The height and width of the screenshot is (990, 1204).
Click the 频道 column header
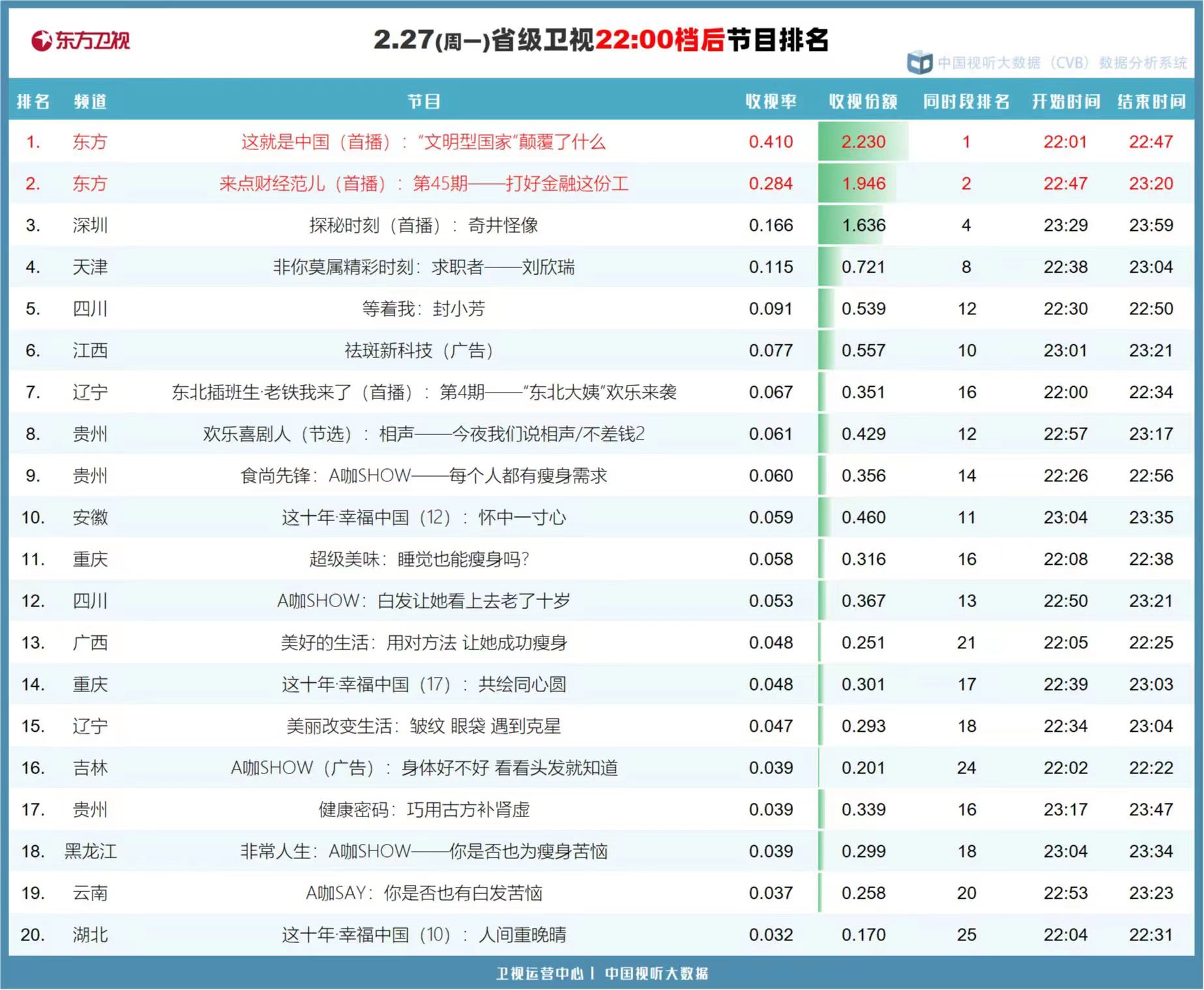(90, 102)
